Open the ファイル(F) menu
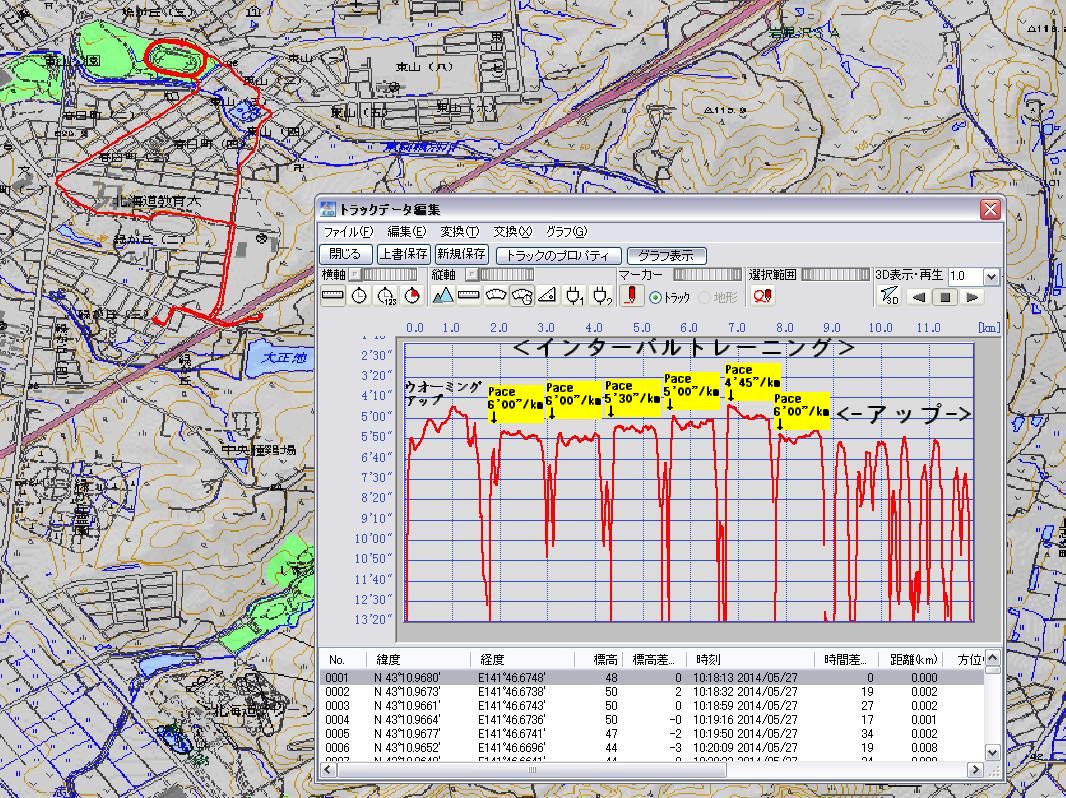This screenshot has height=798, width=1066. point(348,232)
